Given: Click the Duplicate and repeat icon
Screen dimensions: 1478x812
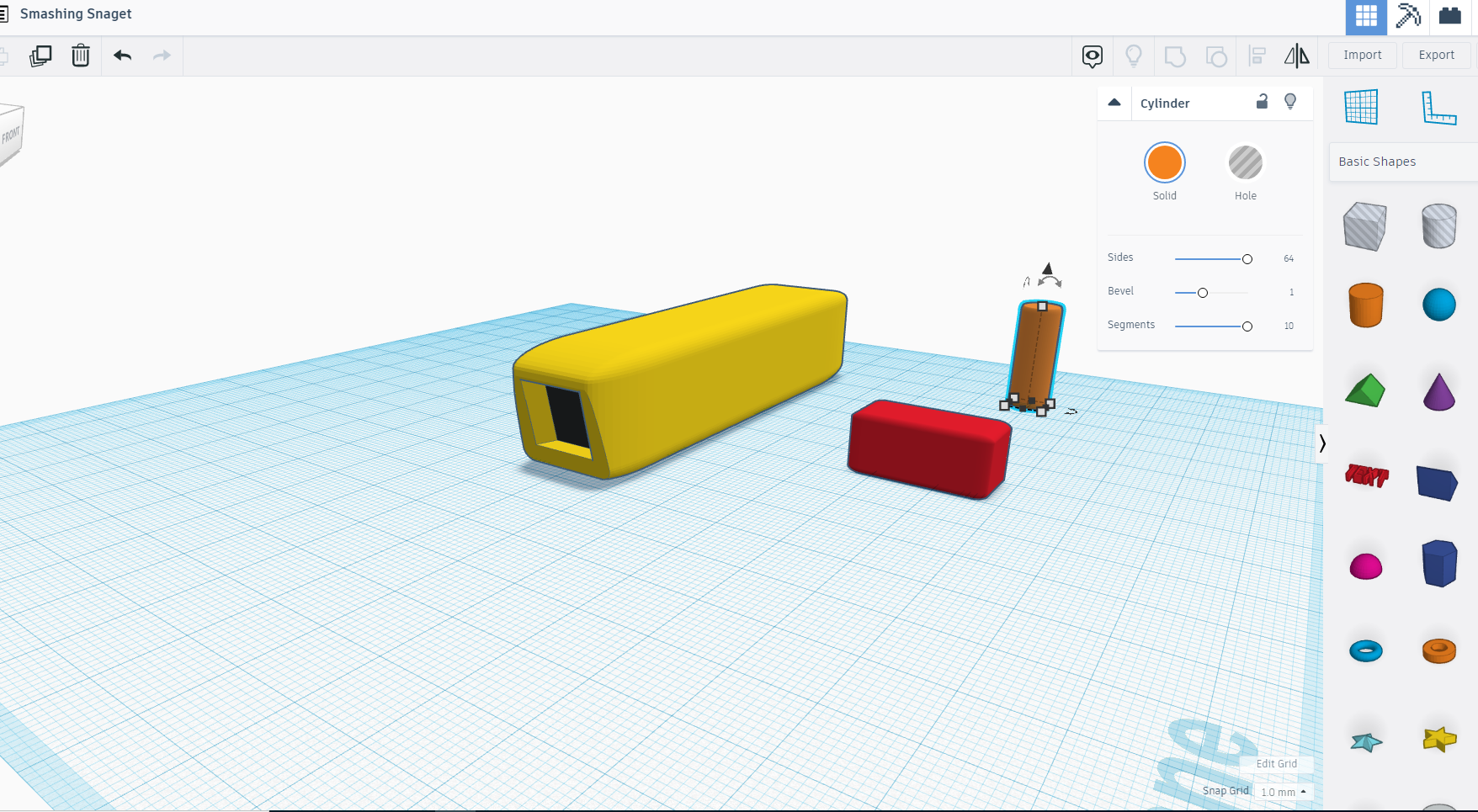Looking at the screenshot, I should 40,56.
